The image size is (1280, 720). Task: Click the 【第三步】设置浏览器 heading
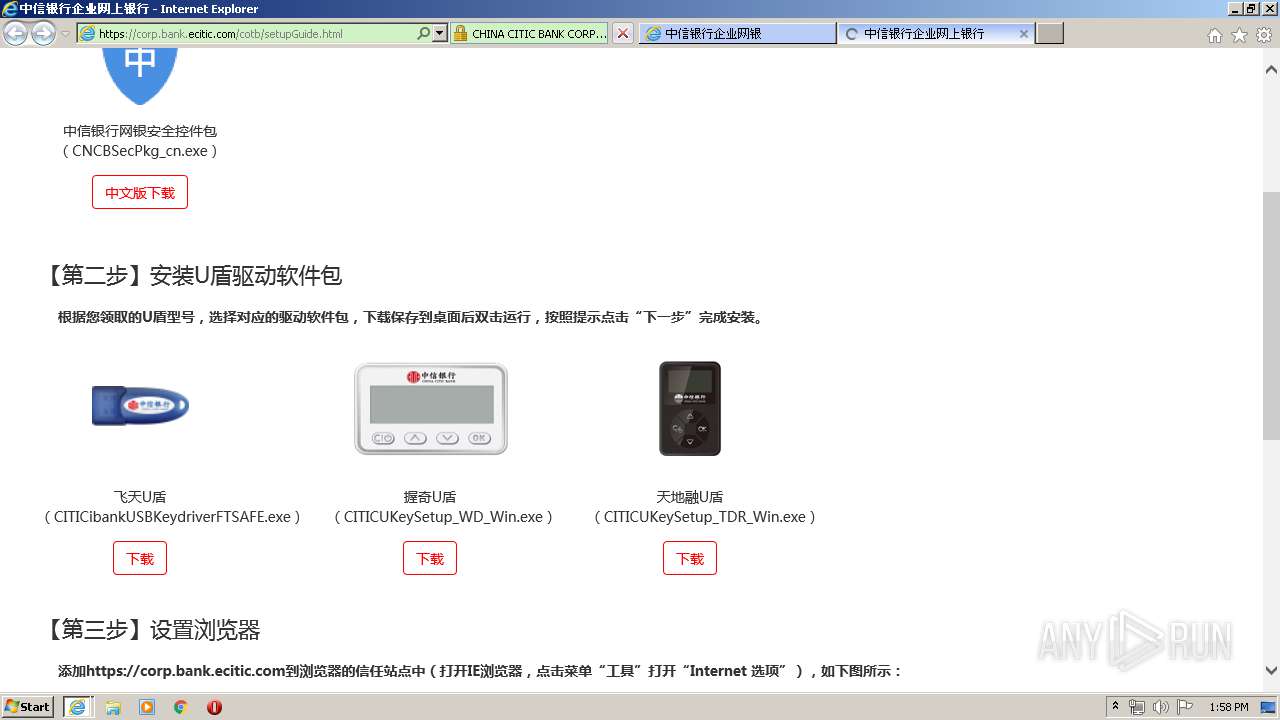pos(151,630)
